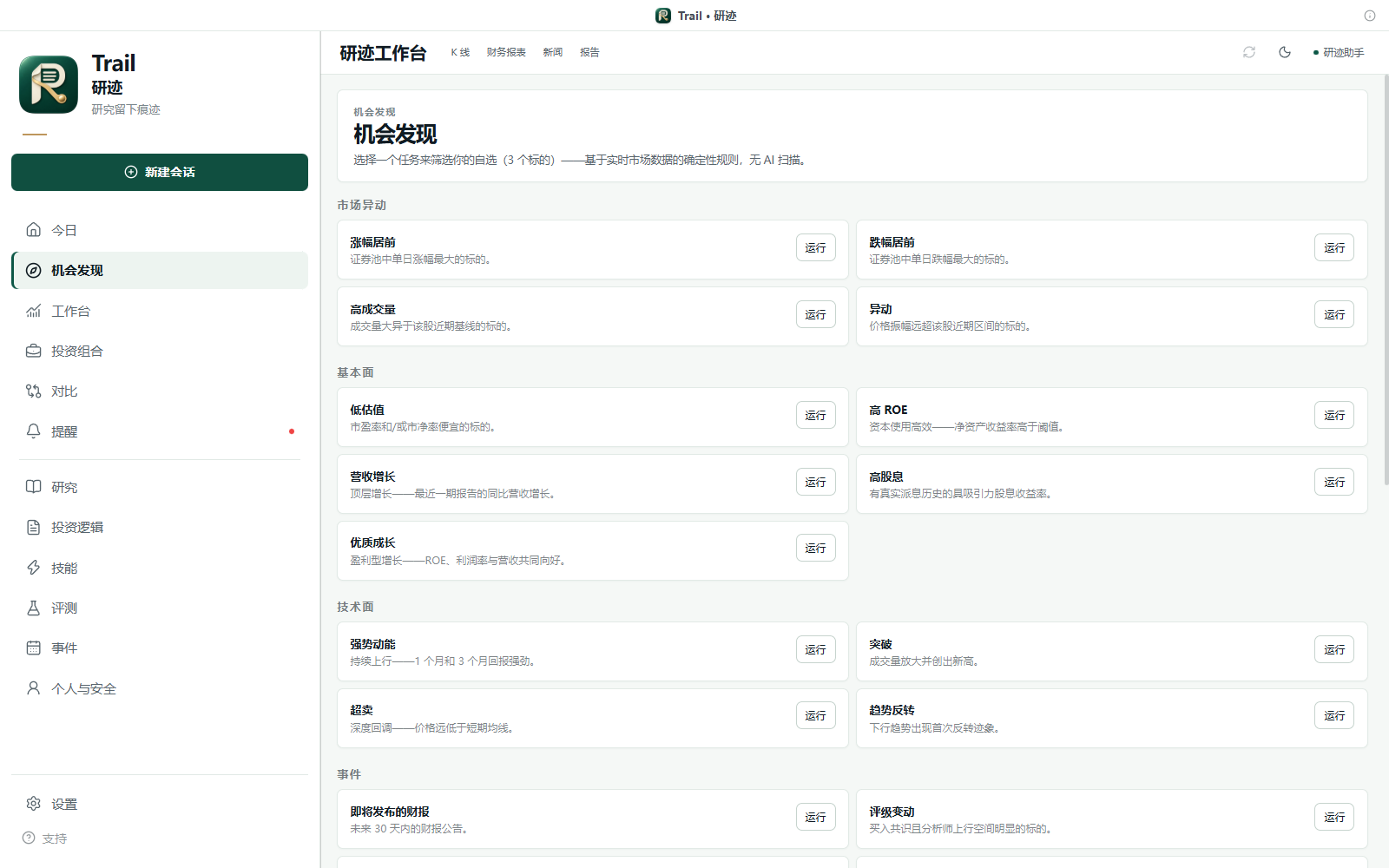This screenshot has height=868, width=1389.
Task: Click the 支持 help icon
Action: coord(29,838)
